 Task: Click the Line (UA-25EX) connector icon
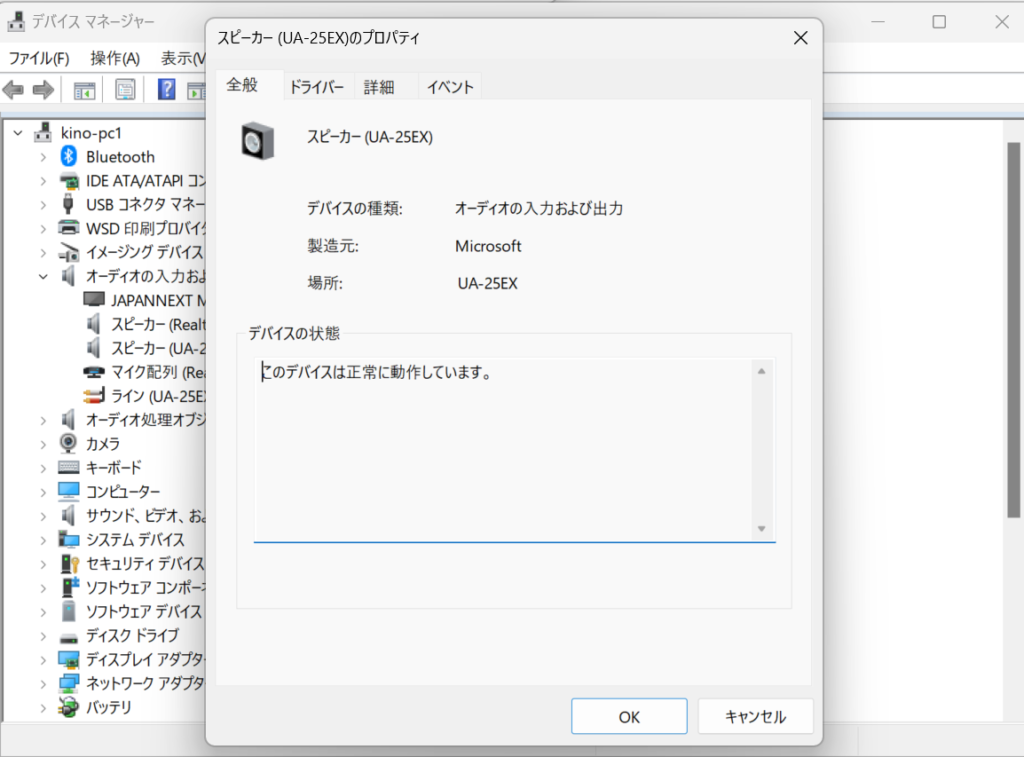pyautogui.click(x=94, y=395)
